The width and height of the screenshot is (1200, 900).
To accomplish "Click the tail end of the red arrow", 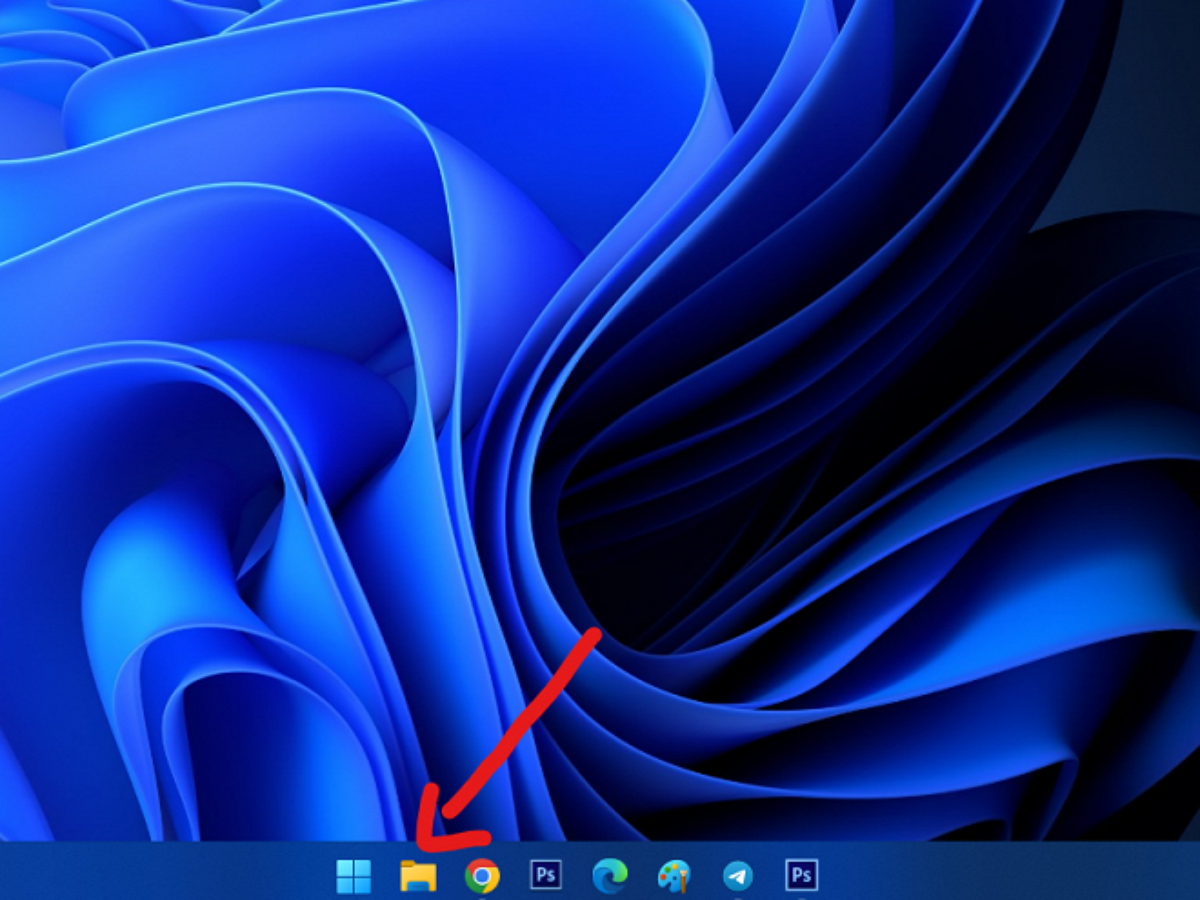I will point(596,632).
